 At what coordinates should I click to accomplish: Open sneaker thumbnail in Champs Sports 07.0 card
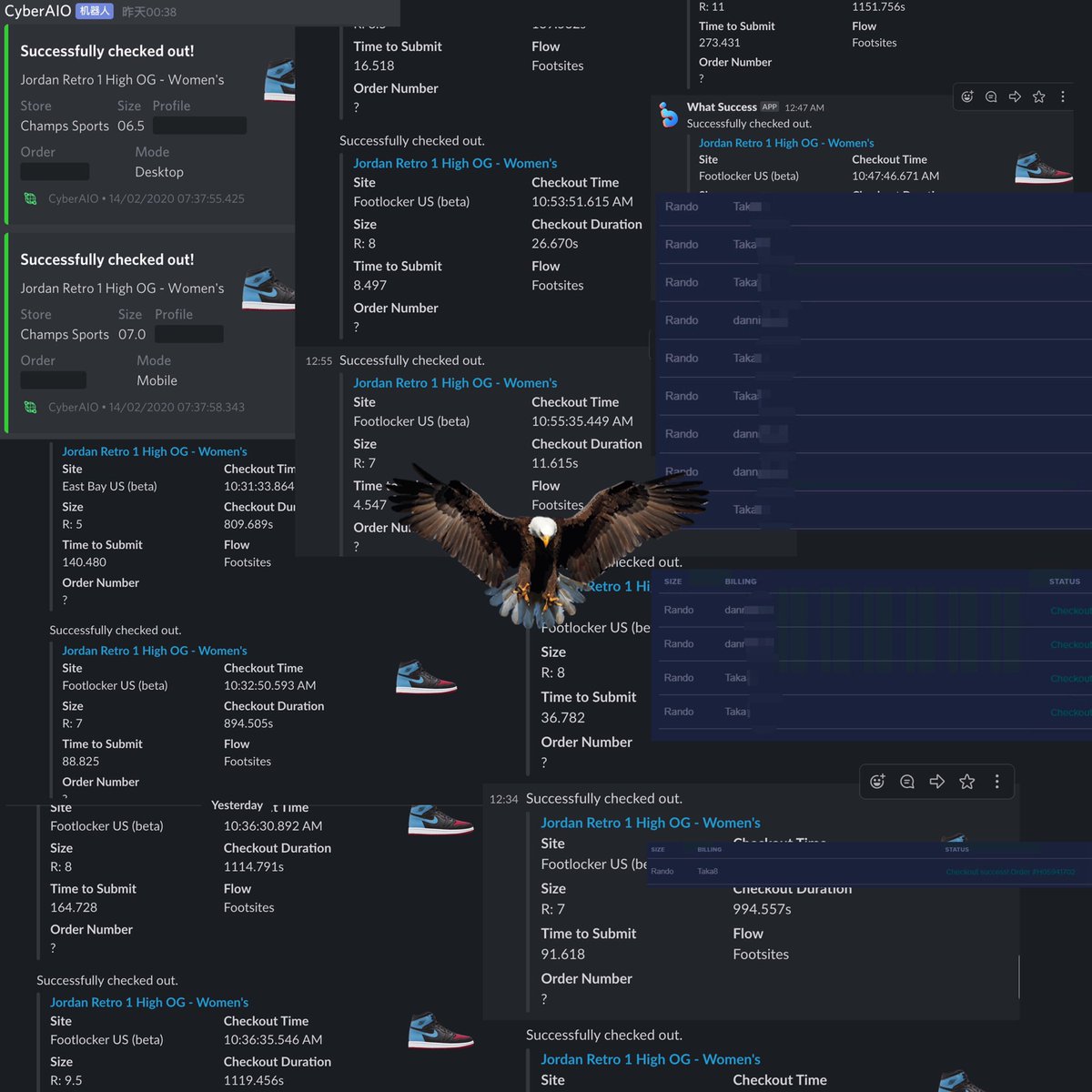[x=268, y=289]
